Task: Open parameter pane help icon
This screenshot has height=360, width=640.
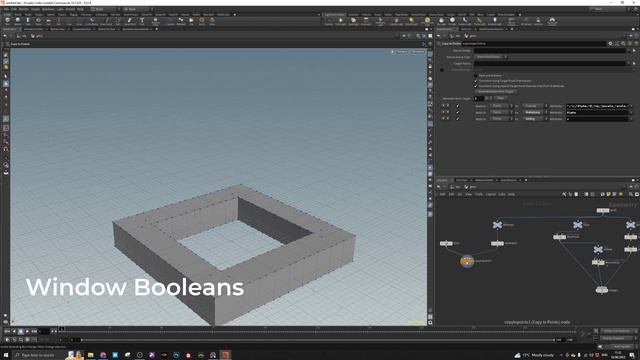Action: coord(636,44)
